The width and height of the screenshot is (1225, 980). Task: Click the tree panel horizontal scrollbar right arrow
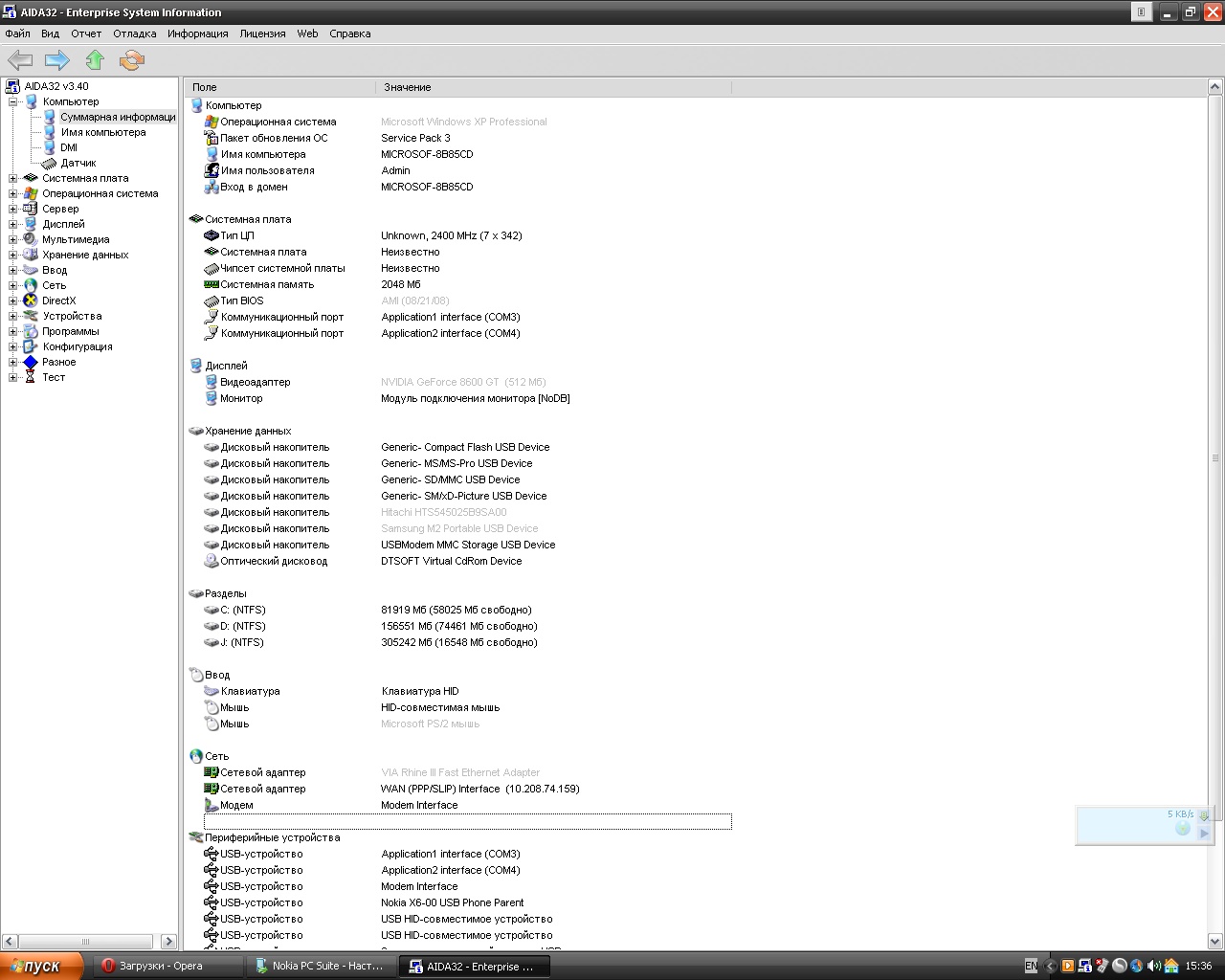(x=168, y=942)
